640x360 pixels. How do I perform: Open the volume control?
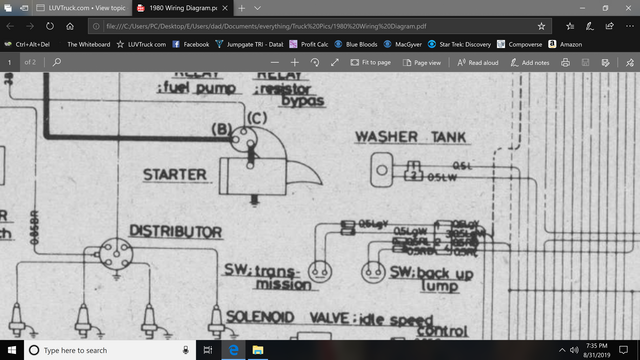[x=574, y=350]
